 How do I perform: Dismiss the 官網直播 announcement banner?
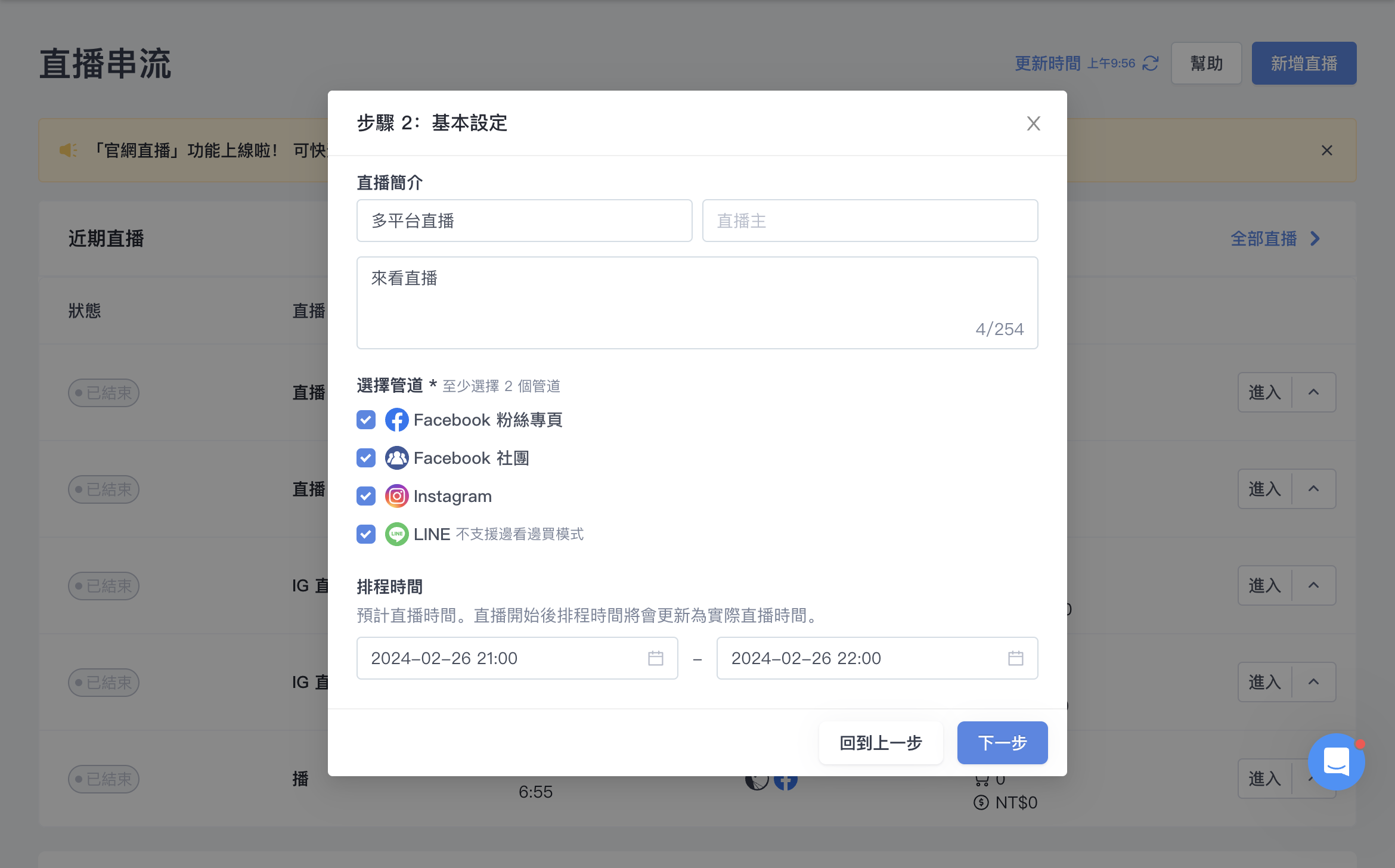[1327, 150]
